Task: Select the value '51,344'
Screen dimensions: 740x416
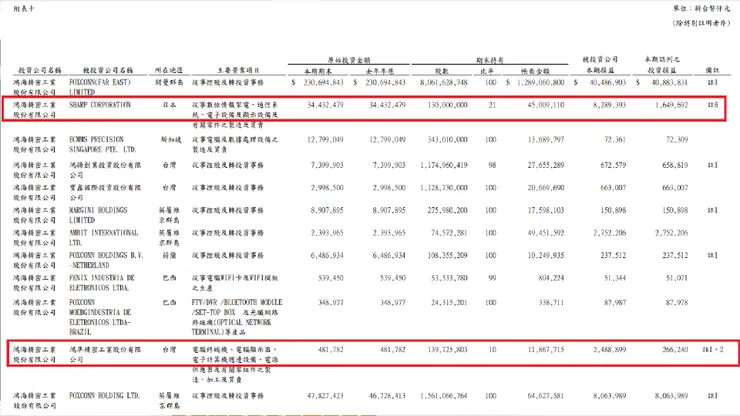Action: click(615, 278)
